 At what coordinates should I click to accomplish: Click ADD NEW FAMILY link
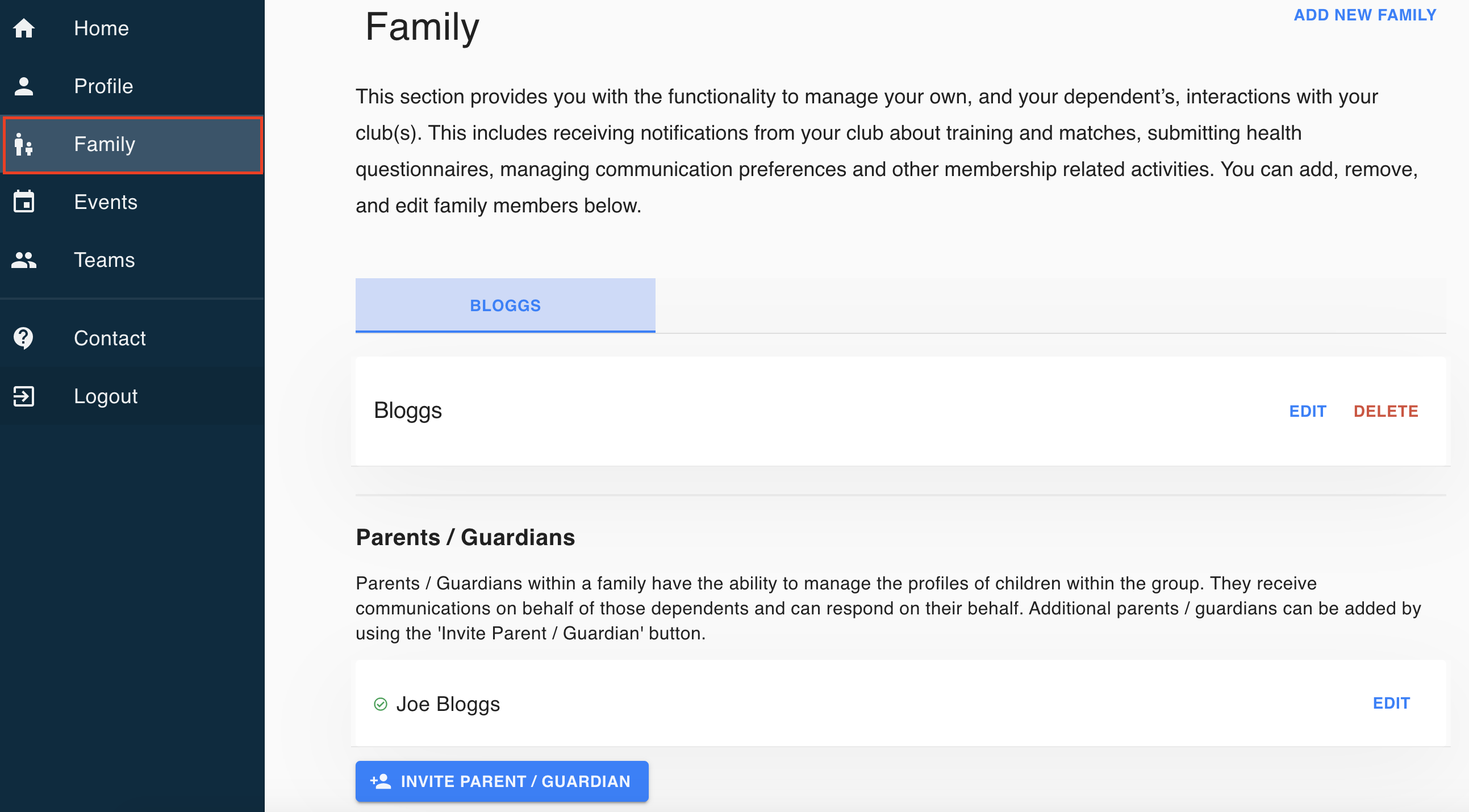(x=1364, y=15)
